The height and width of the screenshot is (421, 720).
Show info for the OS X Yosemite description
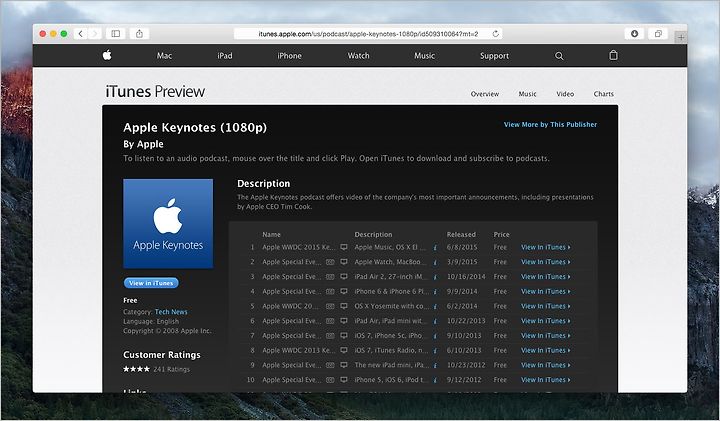[x=435, y=306]
